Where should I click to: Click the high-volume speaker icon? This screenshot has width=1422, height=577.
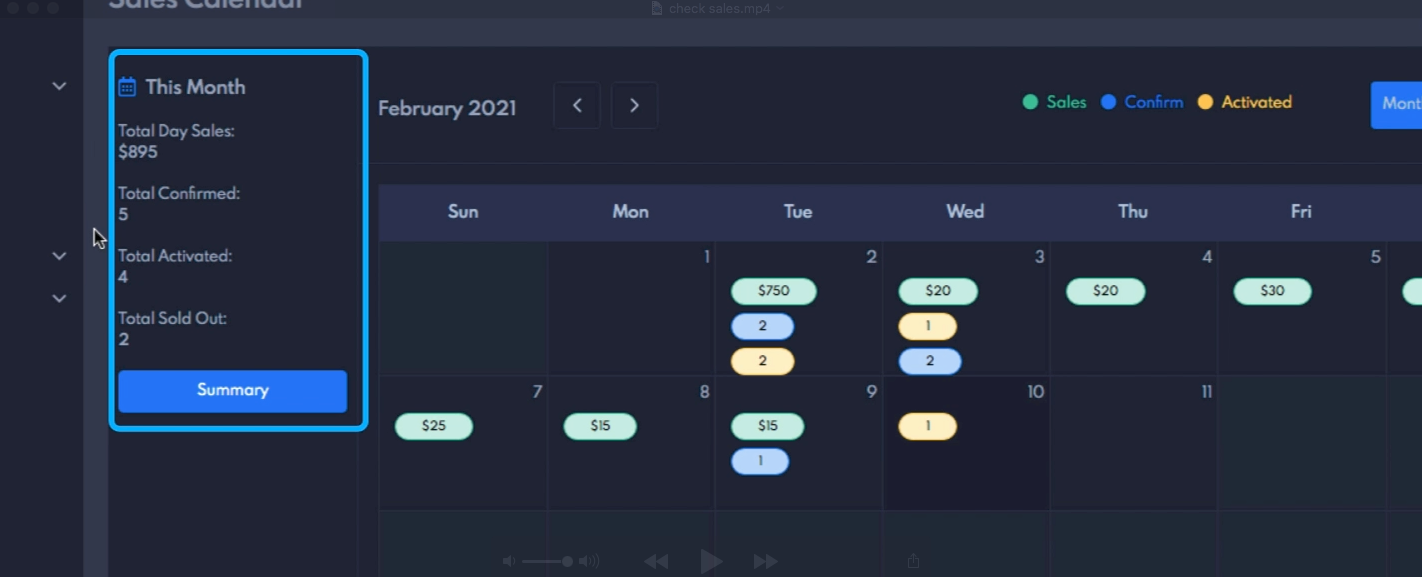point(589,561)
